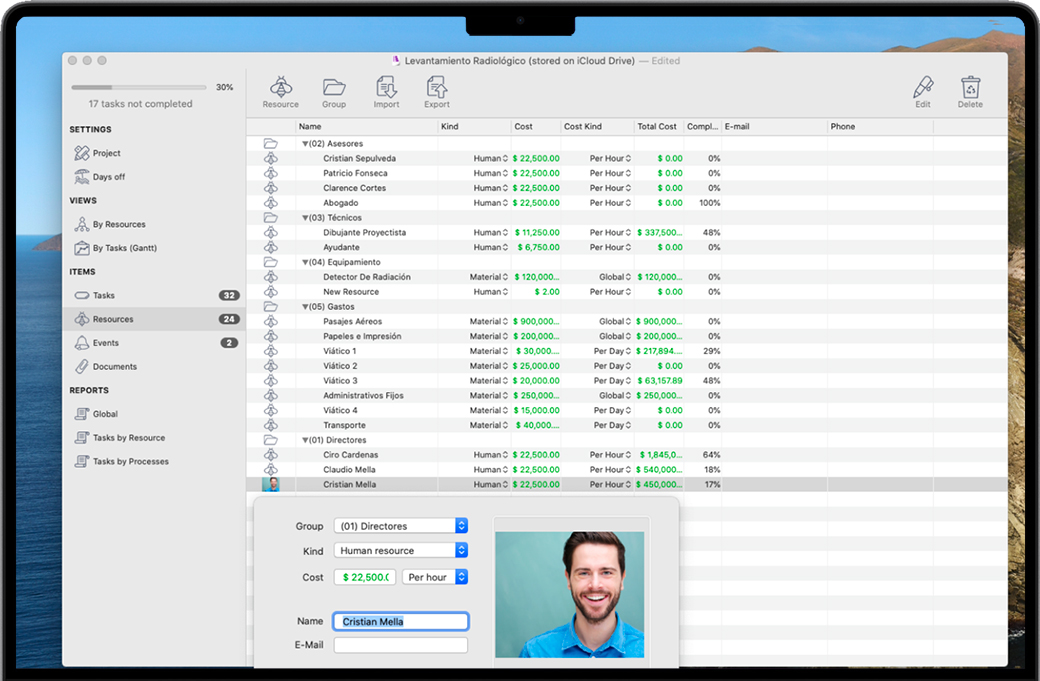Click the Delete trash icon

[970, 88]
